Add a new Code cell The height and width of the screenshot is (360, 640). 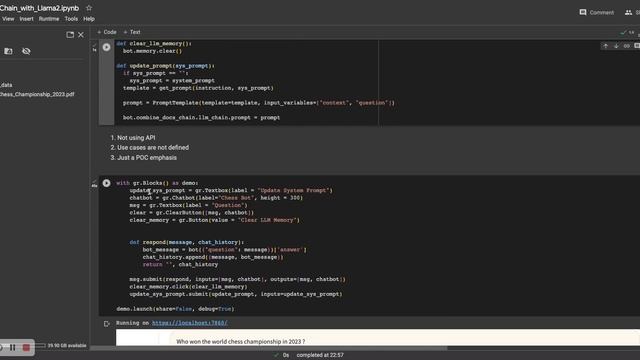tap(107, 32)
